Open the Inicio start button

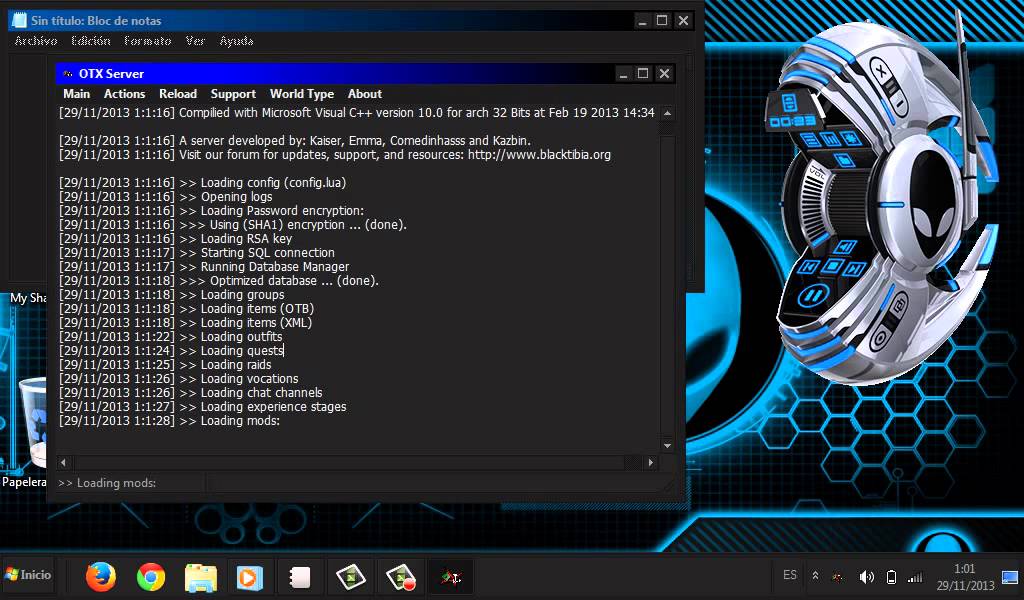click(x=27, y=575)
